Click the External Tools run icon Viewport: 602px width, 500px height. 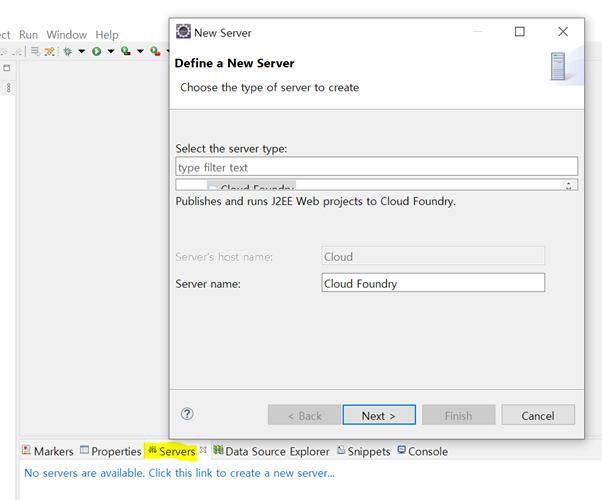click(x=155, y=51)
